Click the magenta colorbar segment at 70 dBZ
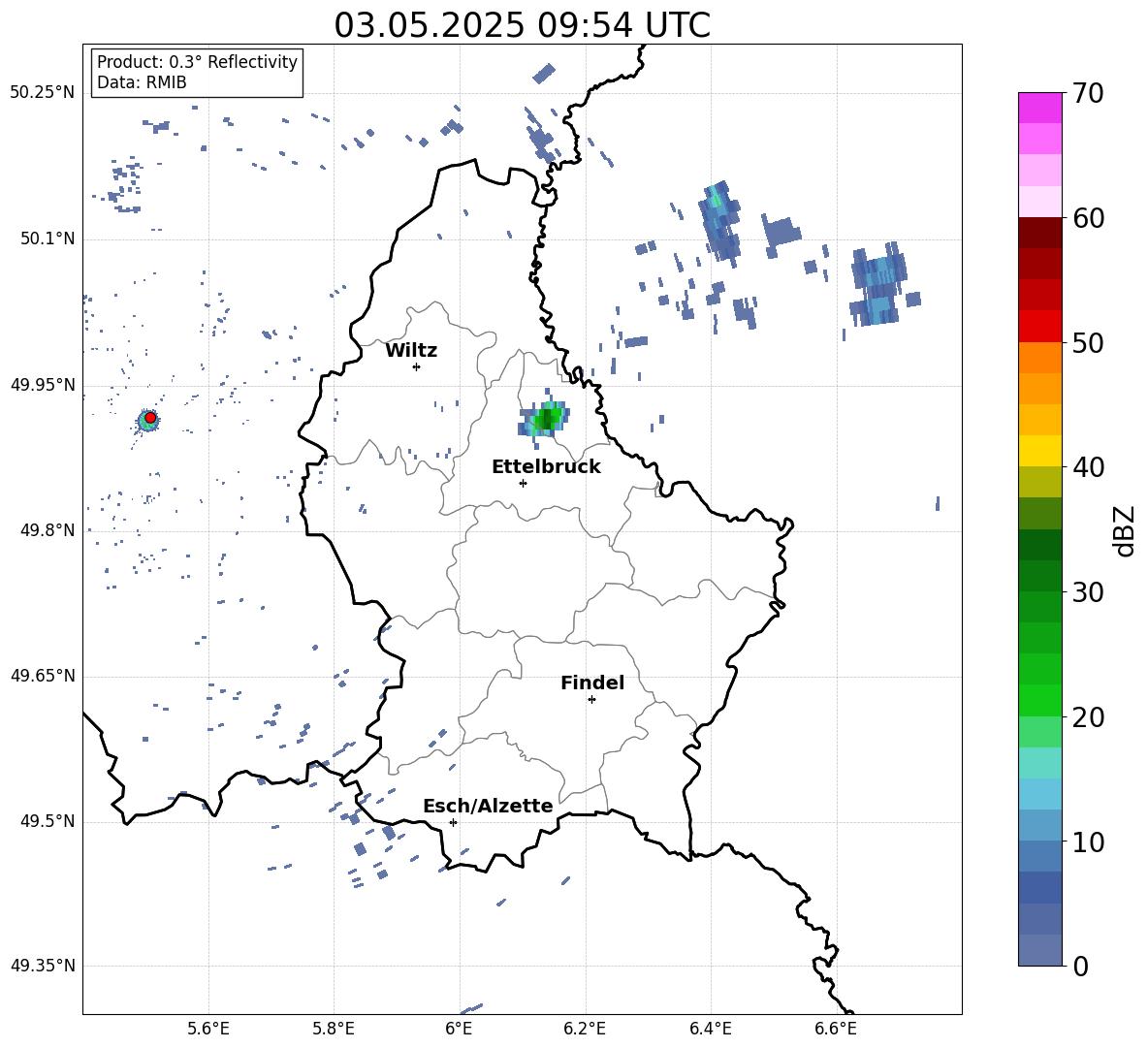This screenshot has width=1148, height=1048. [1040, 108]
